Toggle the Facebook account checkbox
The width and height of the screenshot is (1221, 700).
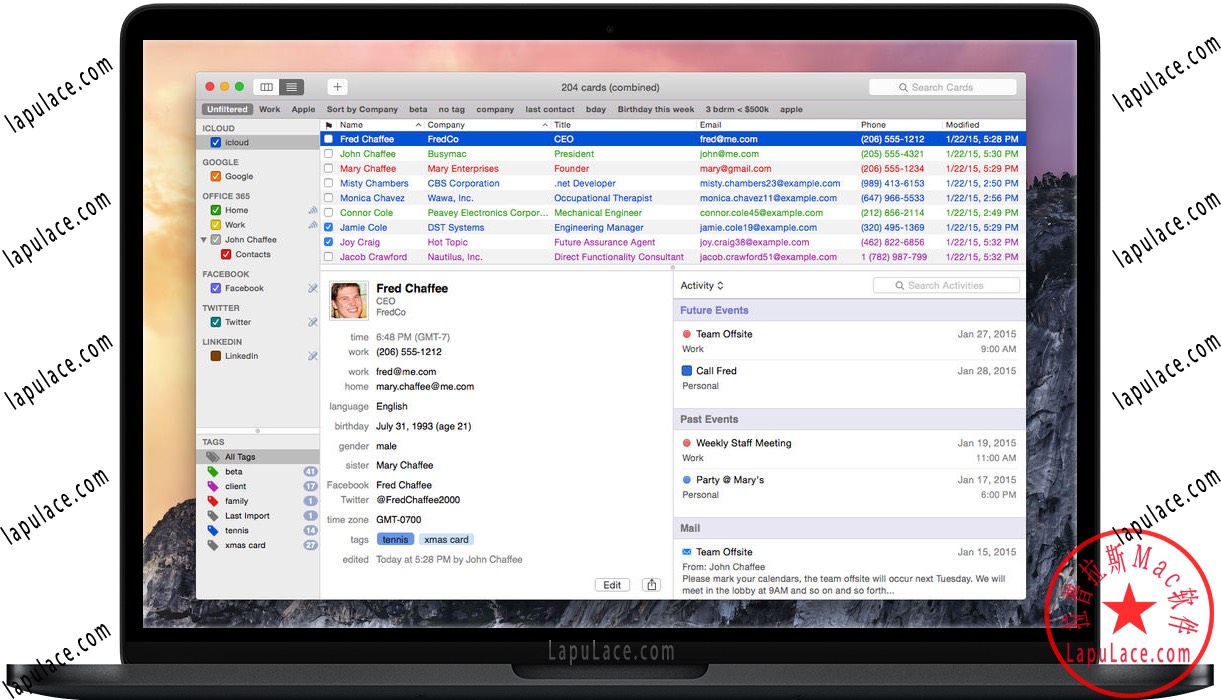pyautogui.click(x=215, y=289)
